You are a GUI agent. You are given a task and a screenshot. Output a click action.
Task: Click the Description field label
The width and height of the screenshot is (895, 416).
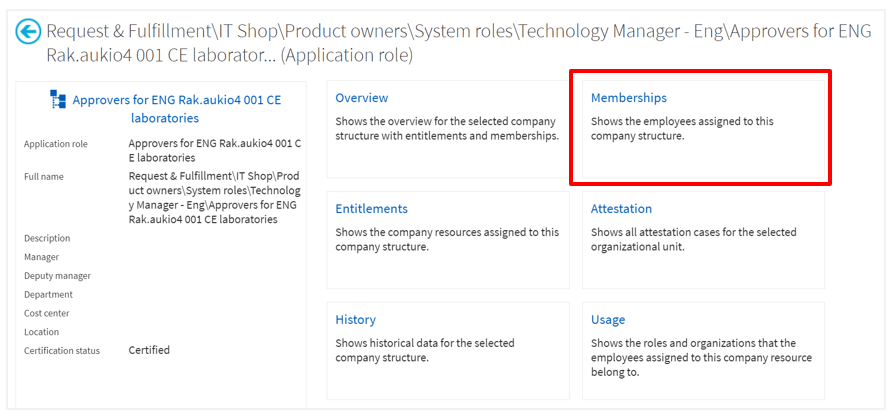(x=47, y=238)
